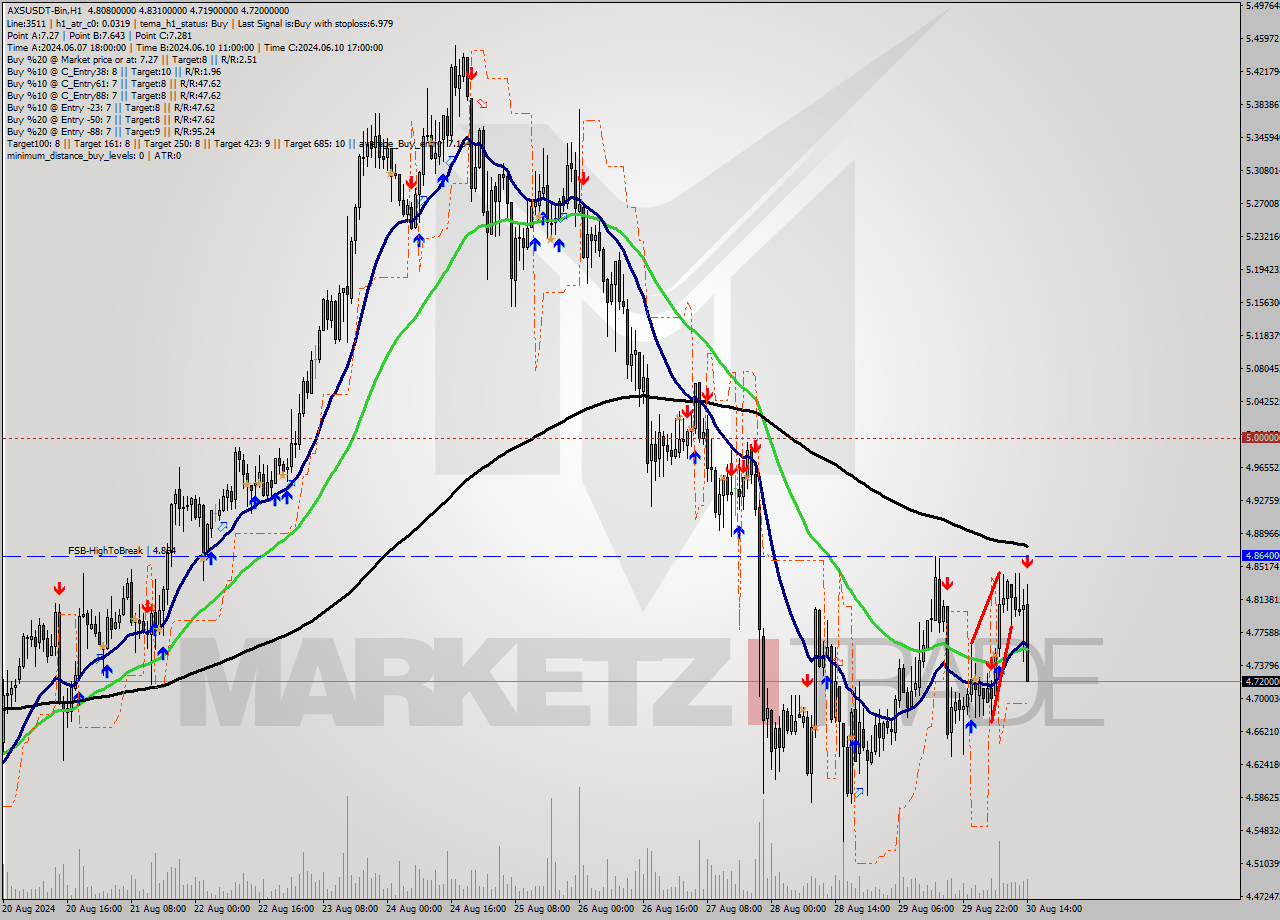The width and height of the screenshot is (1280, 920).
Task: Click the 4.5862 price axis label
Action: click(1262, 798)
